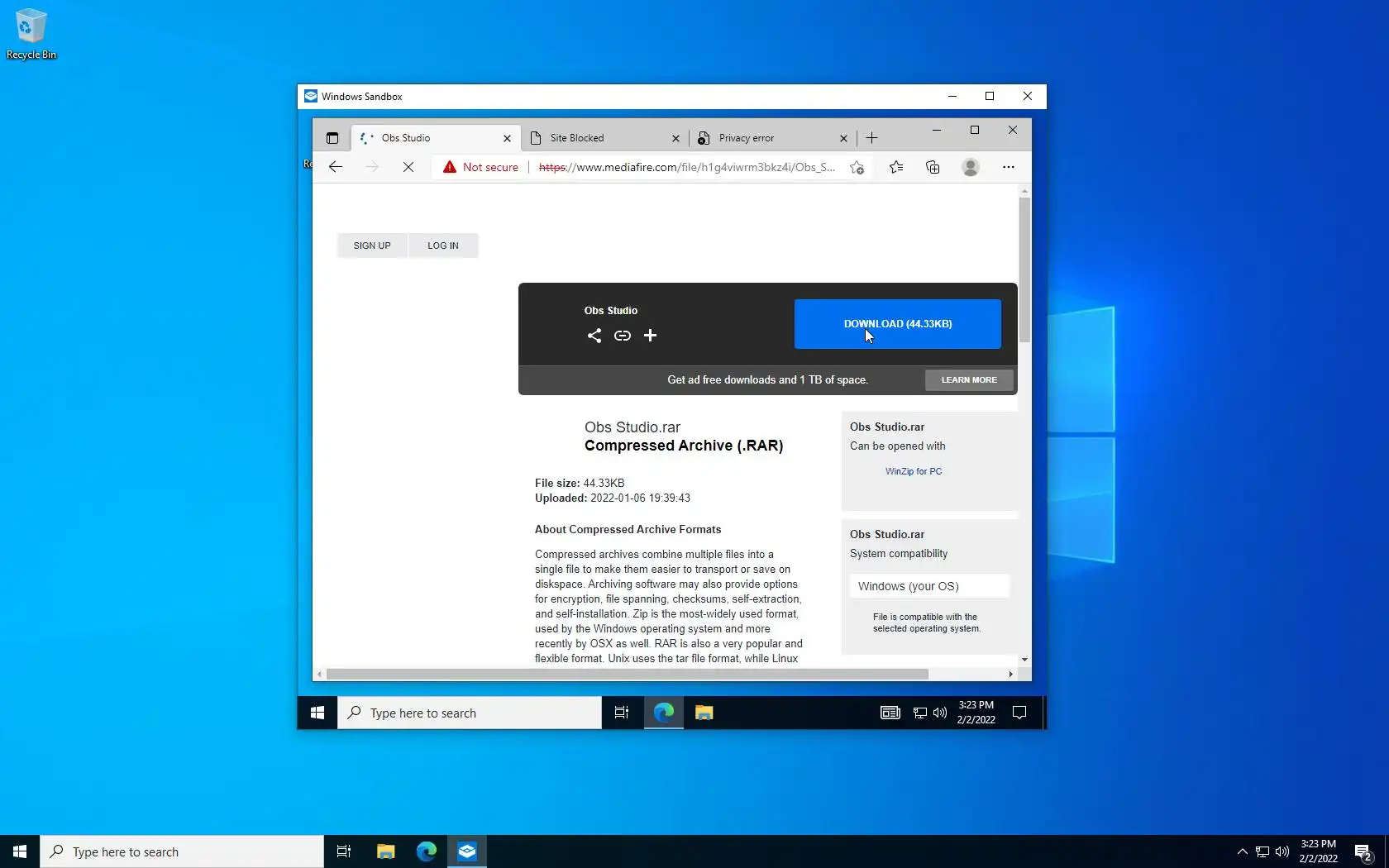Click the Obs Studio.rar file name heading
Image resolution: width=1389 pixels, height=868 pixels.
632,427
